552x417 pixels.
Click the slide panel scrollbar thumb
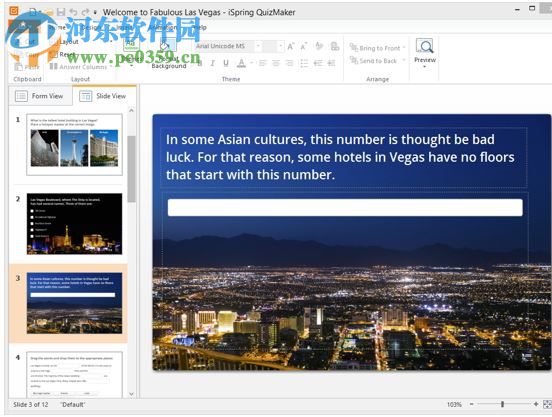coord(131,169)
